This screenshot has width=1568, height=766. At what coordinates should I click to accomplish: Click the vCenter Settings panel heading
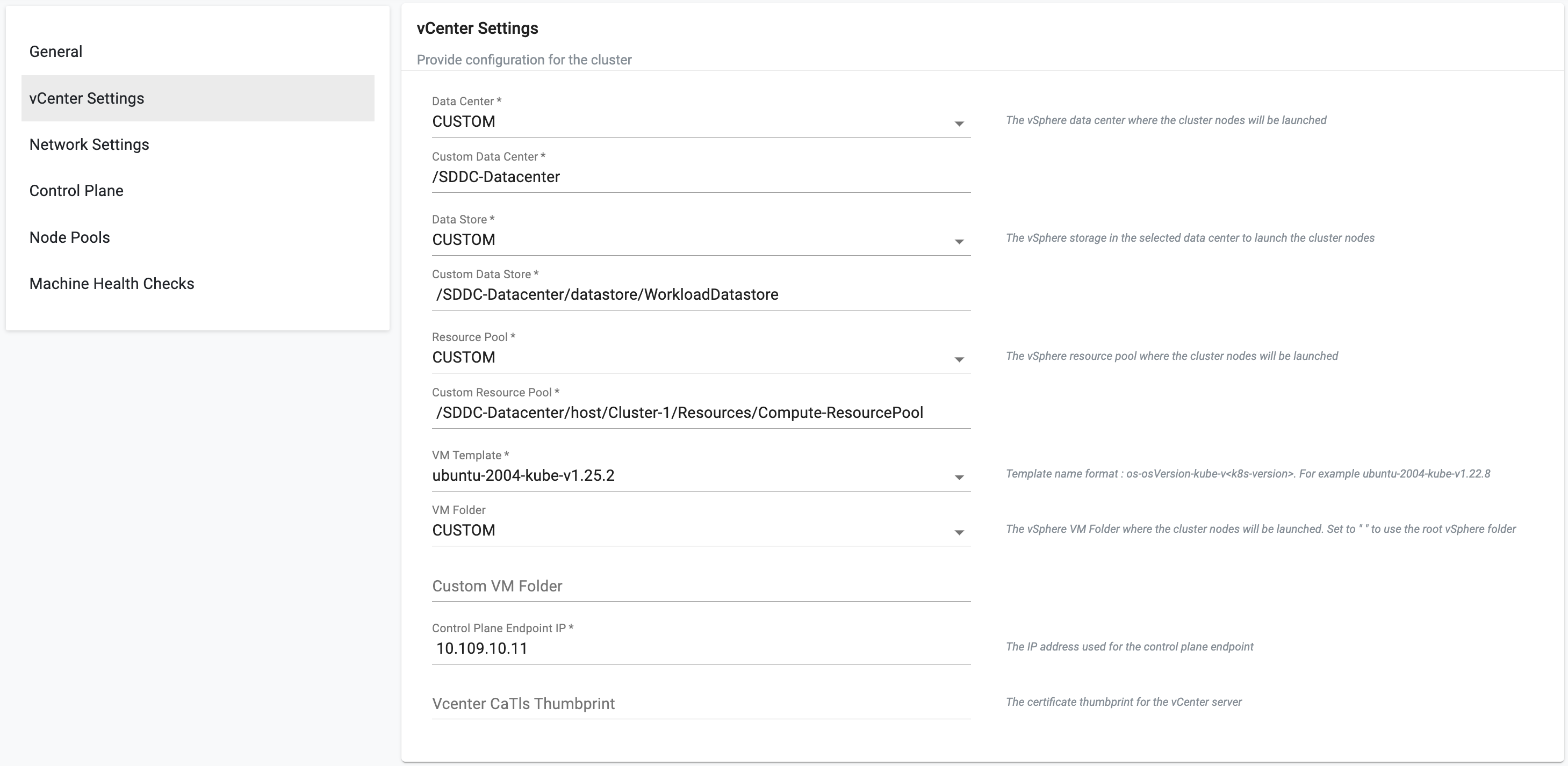(x=477, y=28)
